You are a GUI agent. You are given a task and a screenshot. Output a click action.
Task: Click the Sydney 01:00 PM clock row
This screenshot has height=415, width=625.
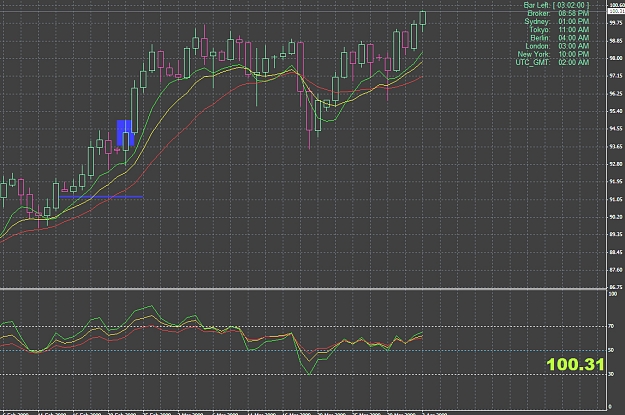(556, 22)
